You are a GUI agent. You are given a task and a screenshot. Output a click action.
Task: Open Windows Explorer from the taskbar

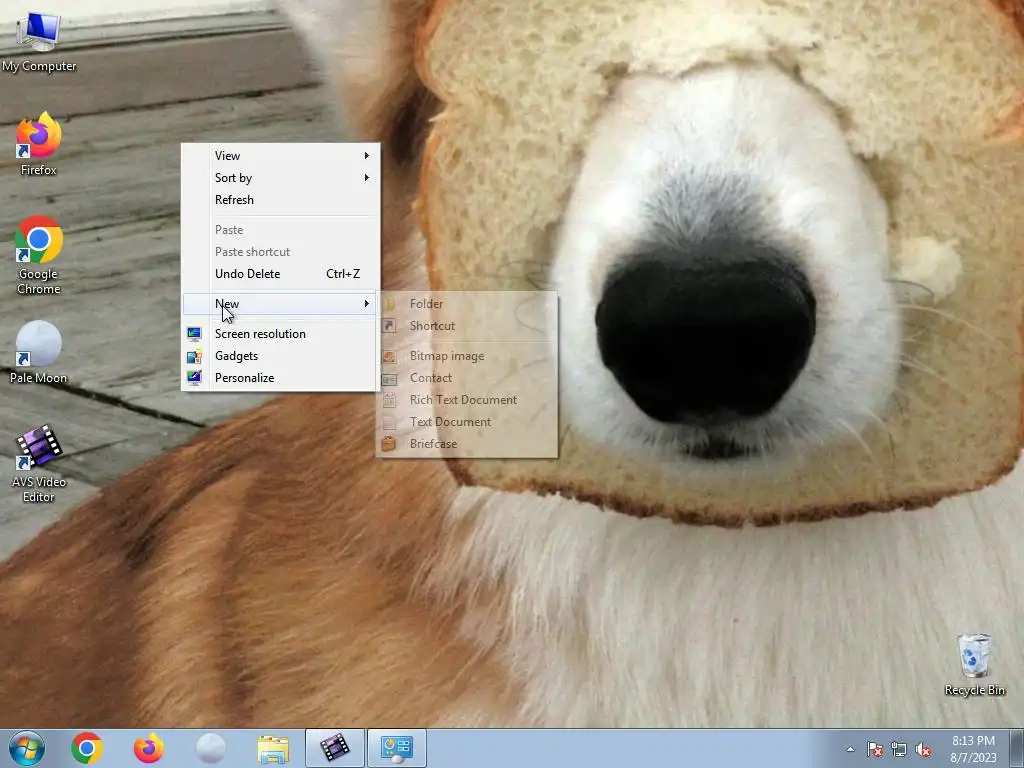pyautogui.click(x=273, y=748)
